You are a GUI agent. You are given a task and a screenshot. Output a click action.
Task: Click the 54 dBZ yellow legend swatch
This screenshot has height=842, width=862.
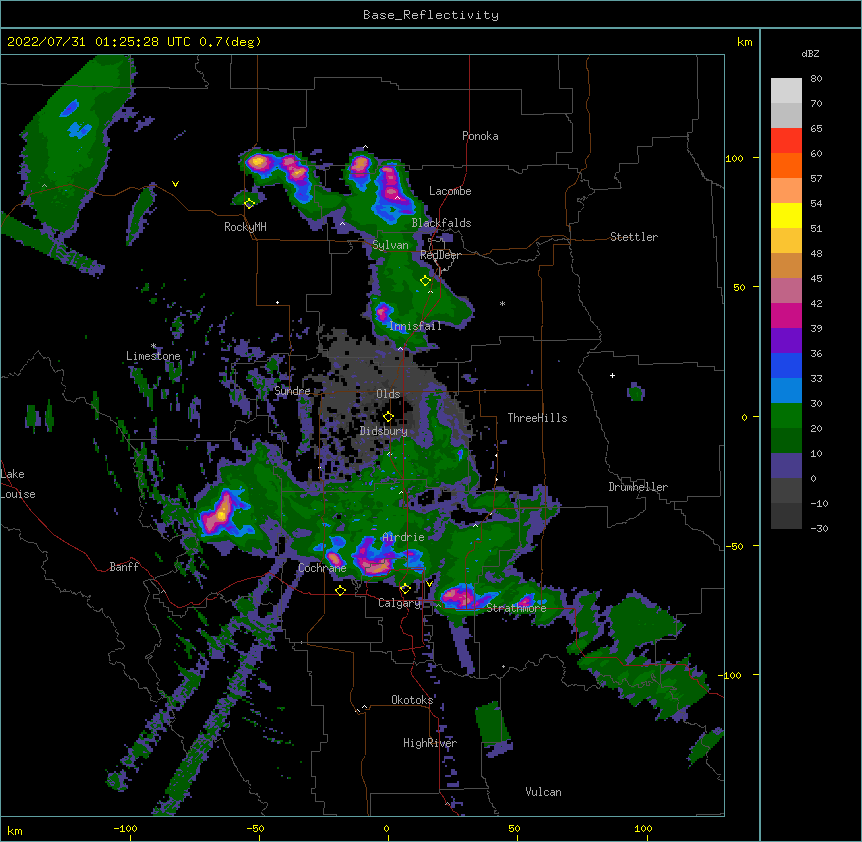click(x=786, y=215)
